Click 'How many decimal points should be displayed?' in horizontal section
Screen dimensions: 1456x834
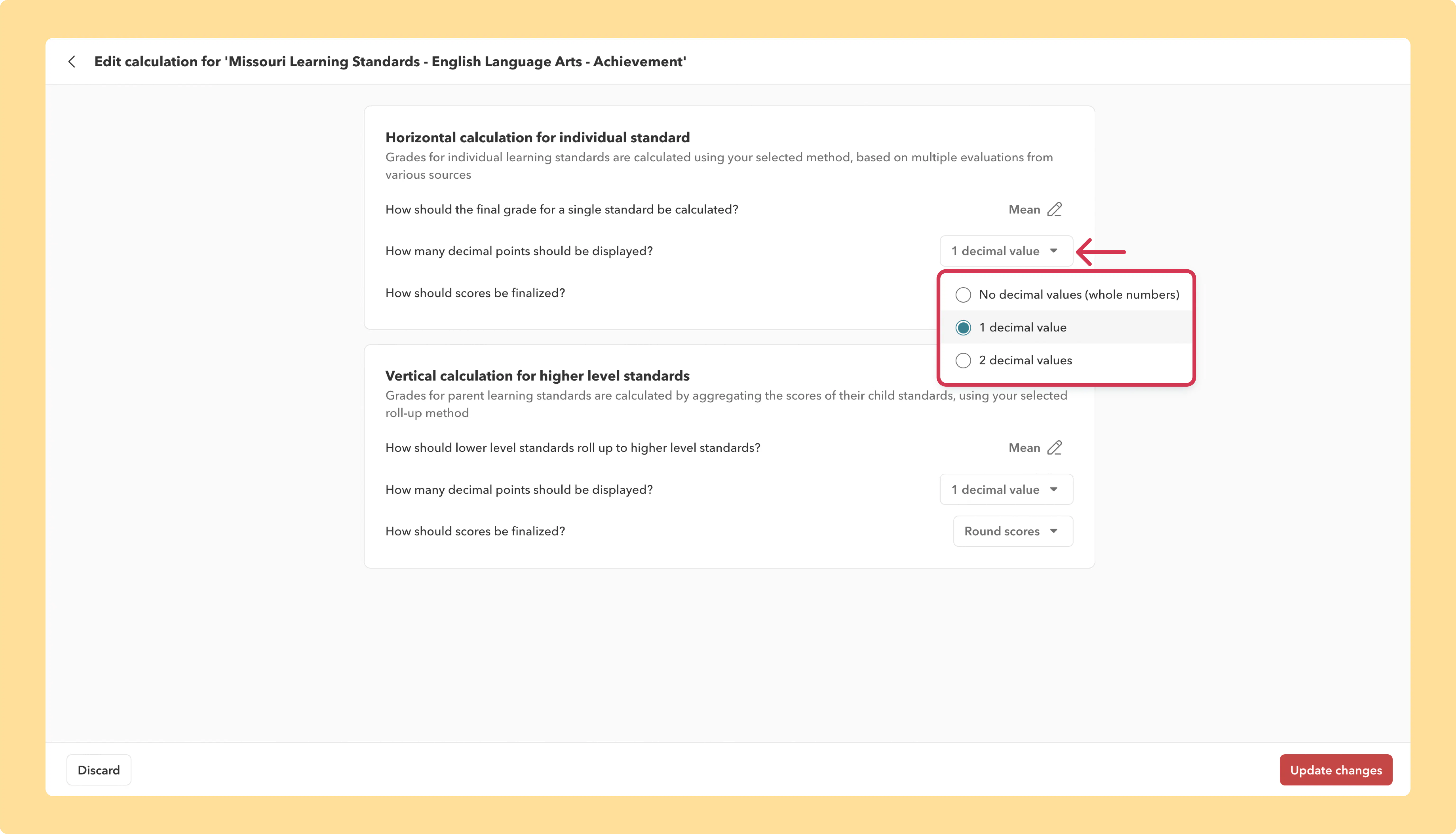[519, 251]
